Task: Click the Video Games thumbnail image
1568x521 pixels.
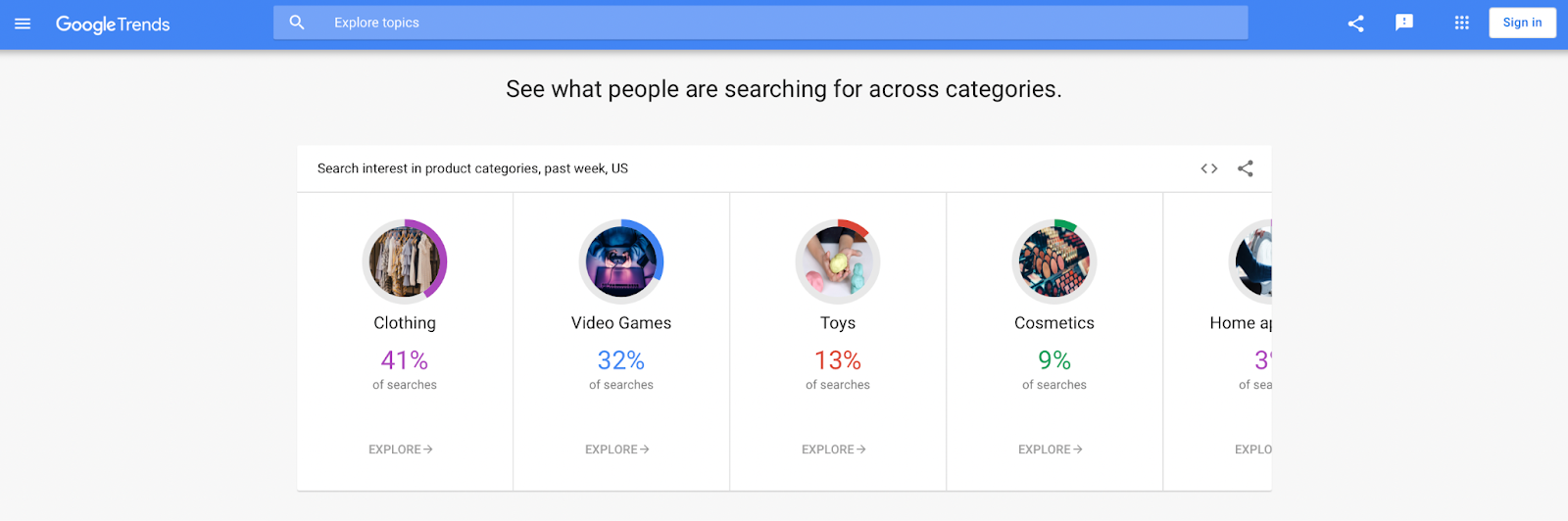Action: (621, 261)
